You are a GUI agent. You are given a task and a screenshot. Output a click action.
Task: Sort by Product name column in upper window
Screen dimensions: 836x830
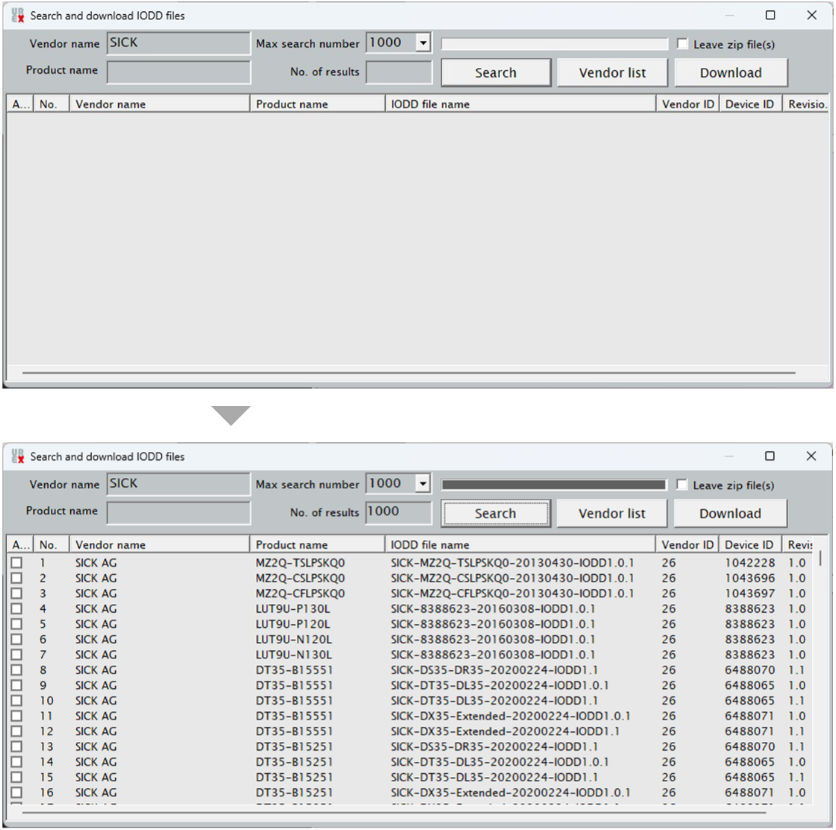[x=317, y=104]
